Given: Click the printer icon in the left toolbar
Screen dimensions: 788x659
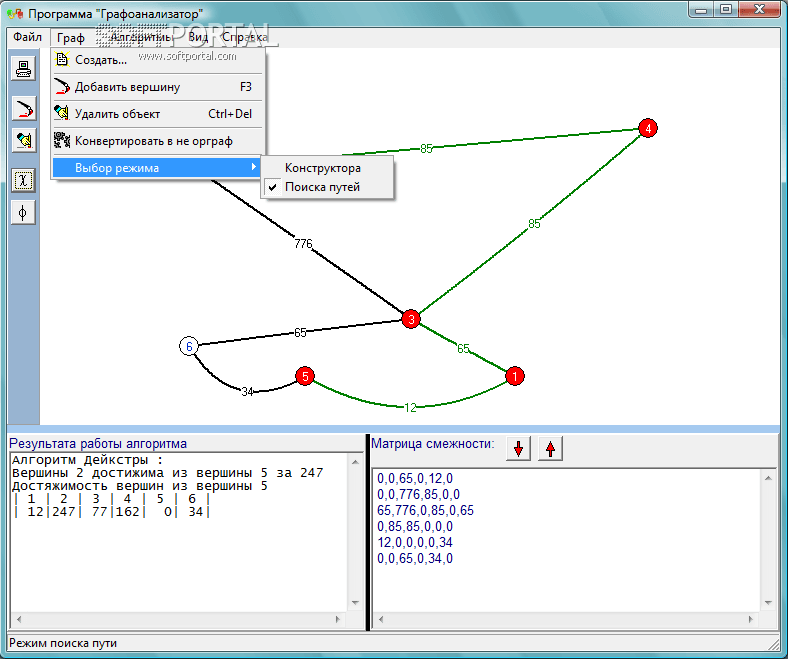Looking at the screenshot, I should tap(24, 68).
